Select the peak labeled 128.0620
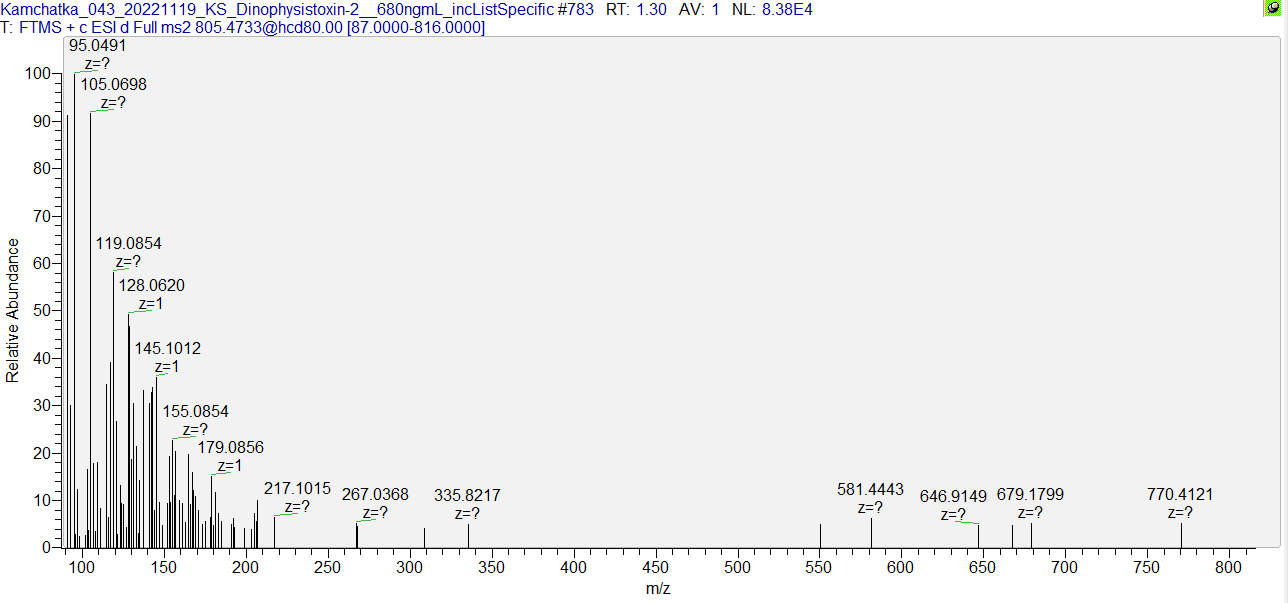This screenshot has width=1288, height=603. 151,286
